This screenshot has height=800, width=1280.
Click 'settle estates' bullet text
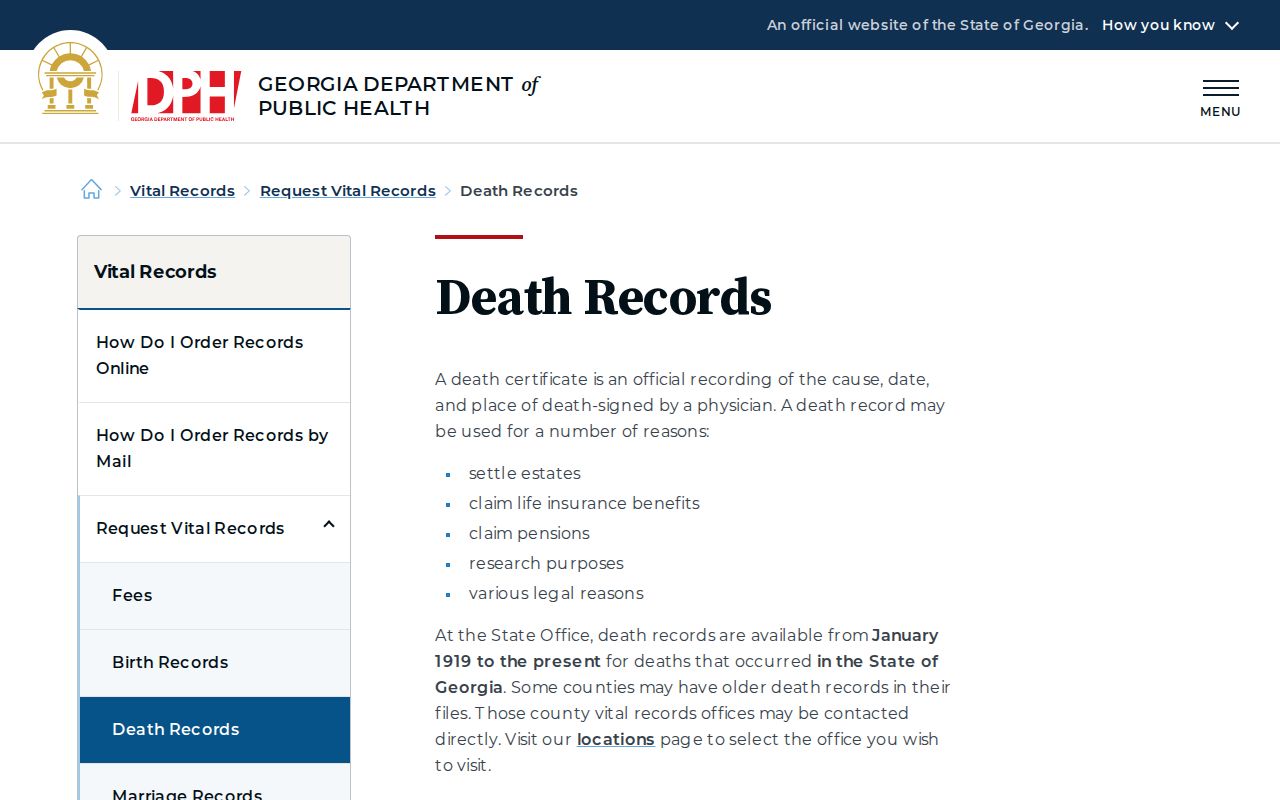[524, 473]
